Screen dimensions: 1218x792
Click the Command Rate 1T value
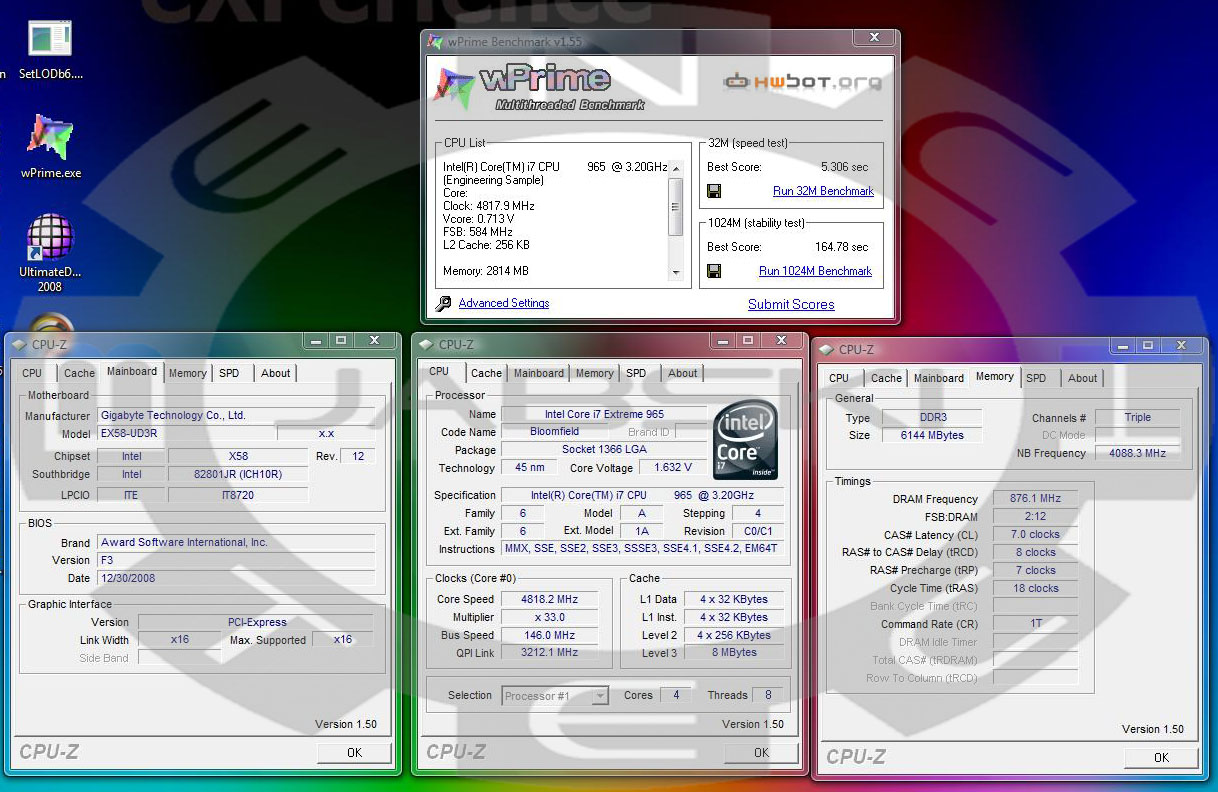1035,624
